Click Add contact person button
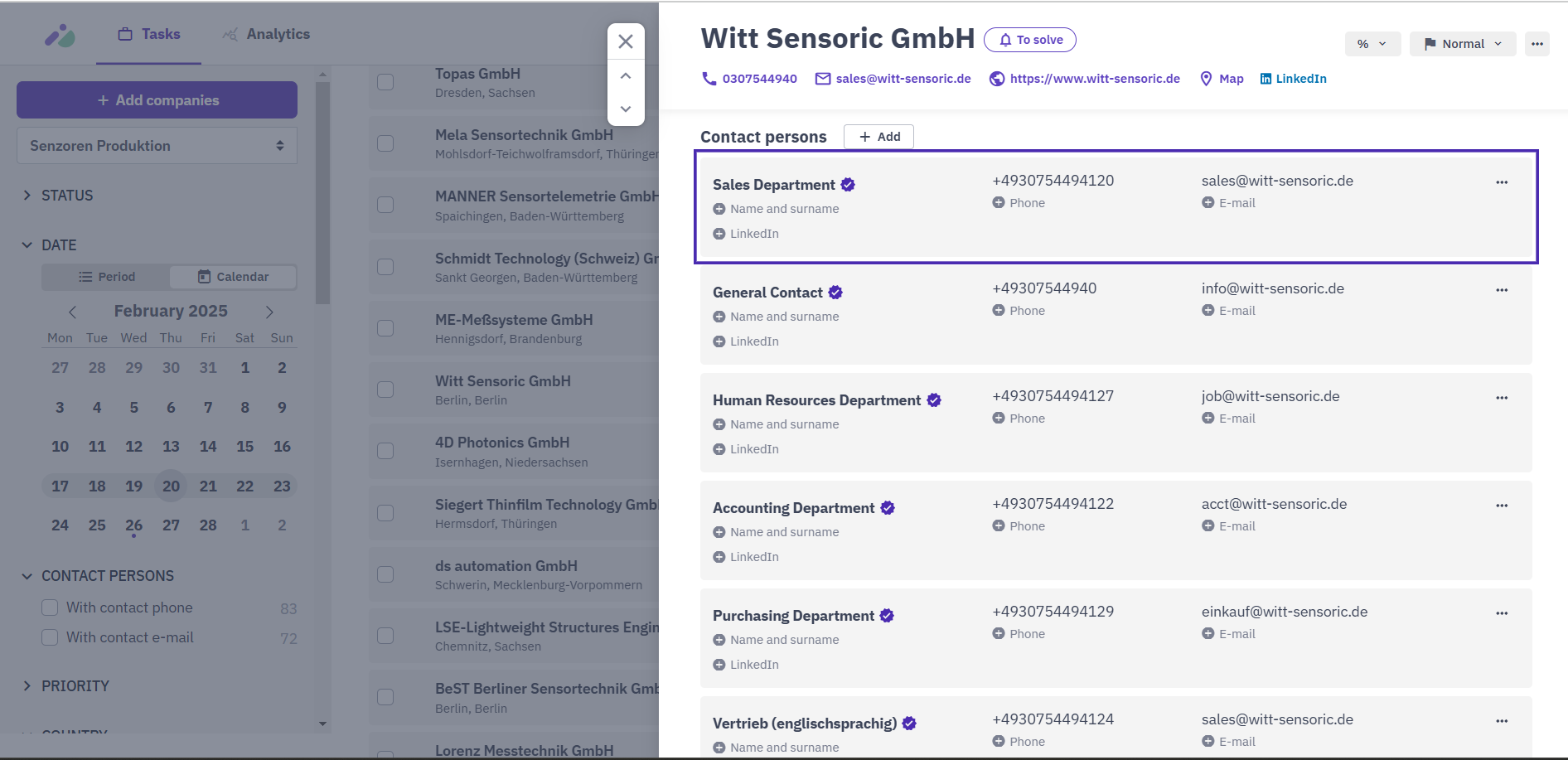This screenshot has width=1568, height=760. tap(878, 137)
